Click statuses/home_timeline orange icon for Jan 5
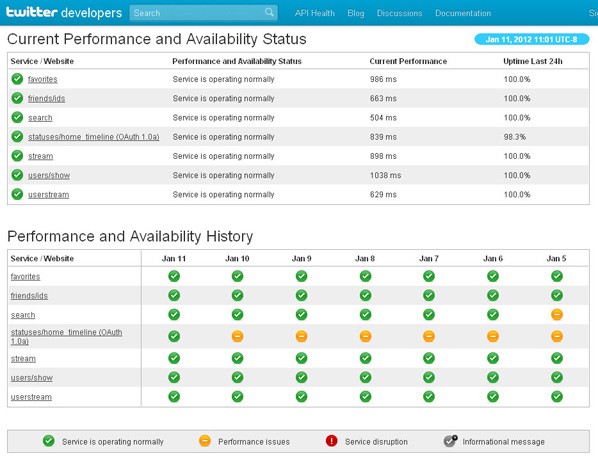The width and height of the screenshot is (598, 458). click(557, 336)
